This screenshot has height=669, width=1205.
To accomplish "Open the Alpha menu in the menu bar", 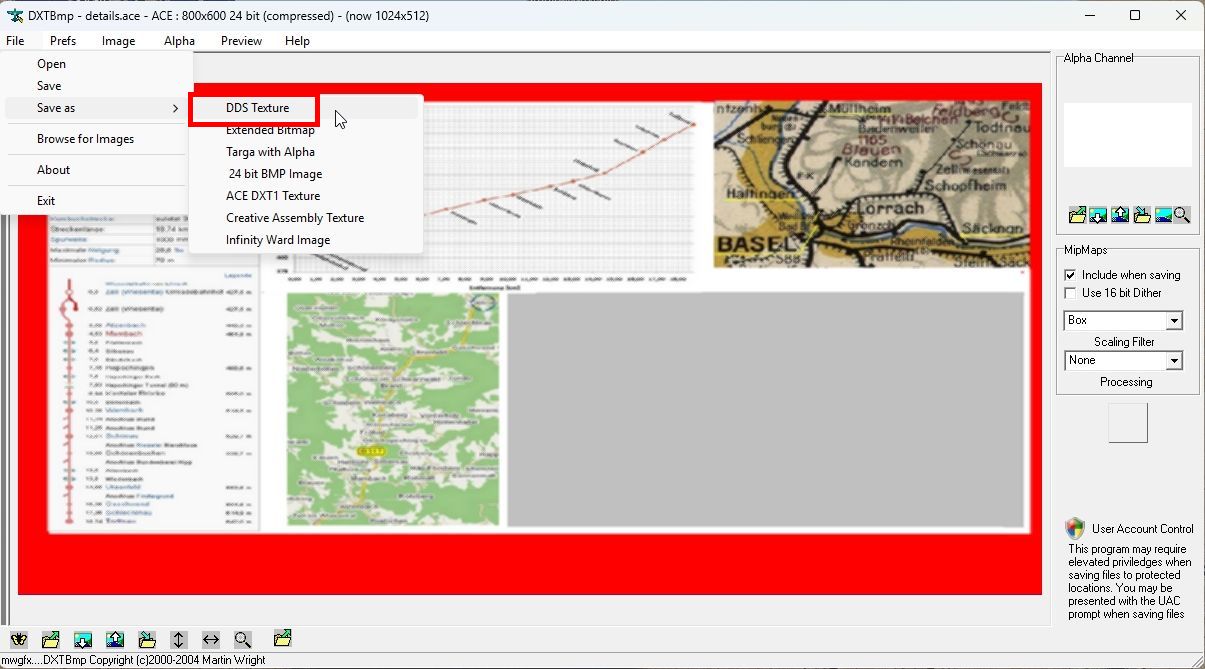I will point(179,41).
